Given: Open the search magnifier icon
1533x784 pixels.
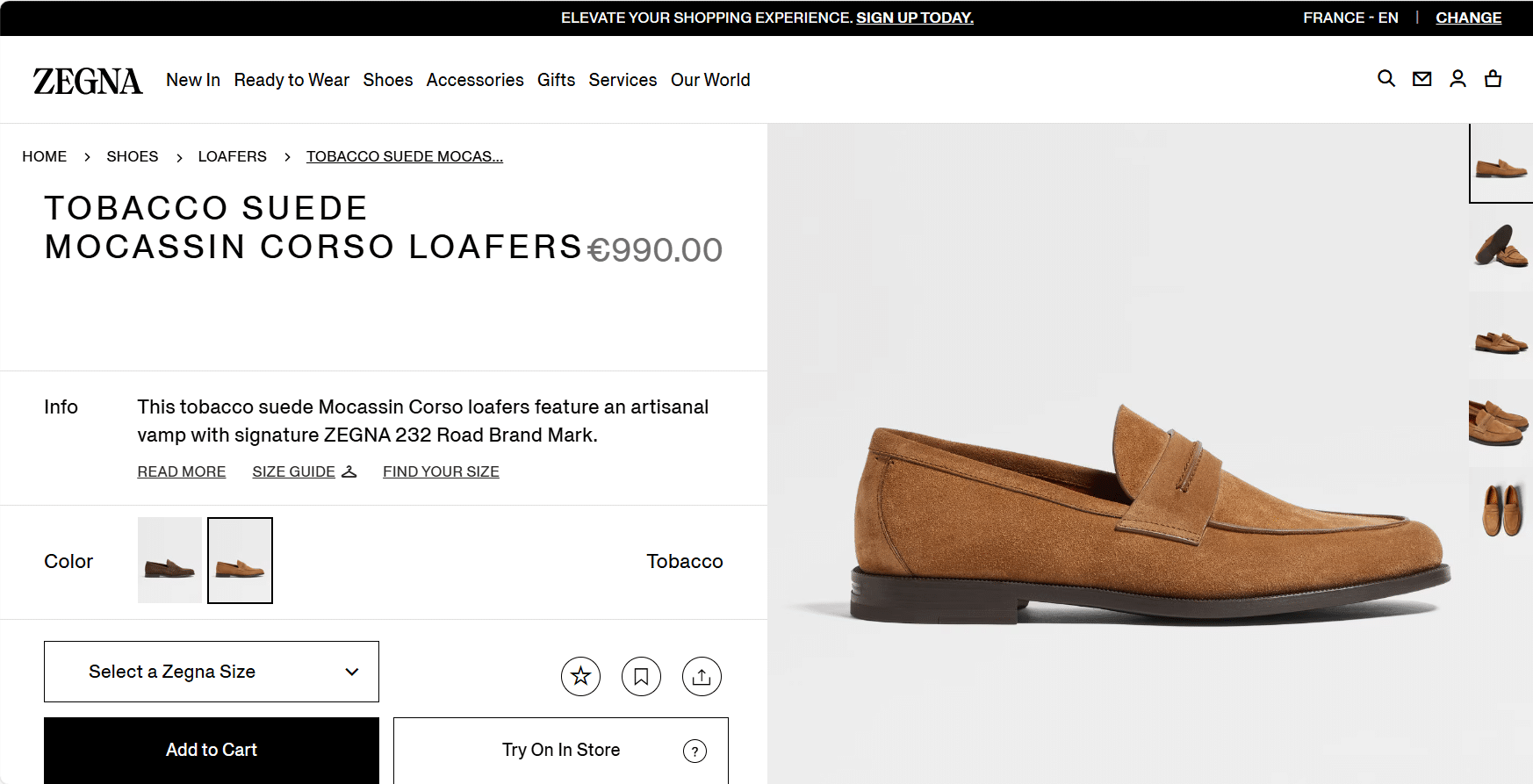Looking at the screenshot, I should click(1386, 79).
